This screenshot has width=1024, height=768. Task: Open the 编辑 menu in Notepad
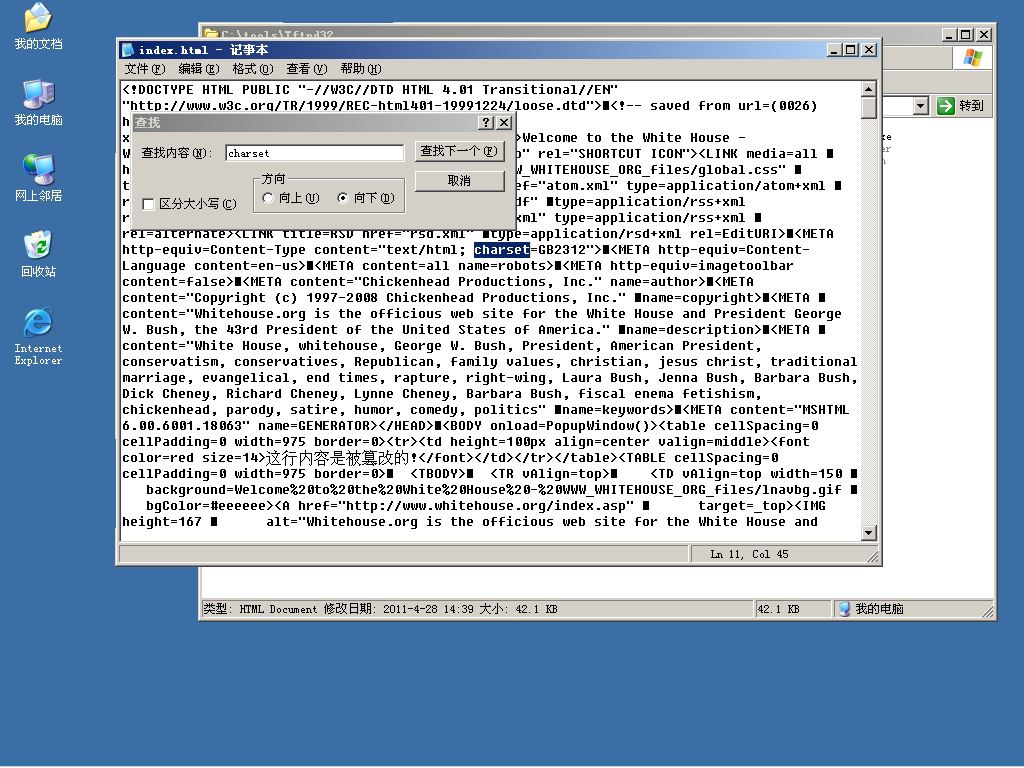tap(199, 69)
